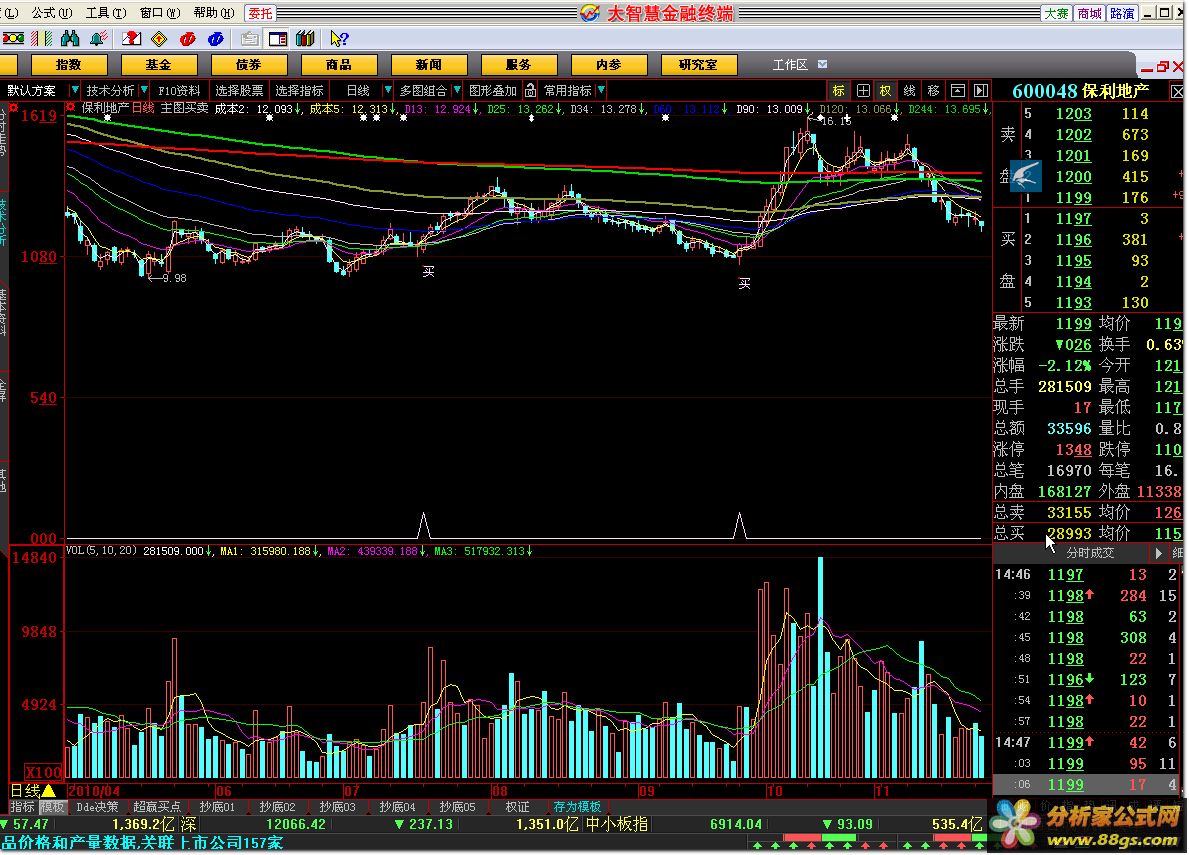Expand the 技术分析 dropdown arrow
The image size is (1189, 855).
[143, 91]
